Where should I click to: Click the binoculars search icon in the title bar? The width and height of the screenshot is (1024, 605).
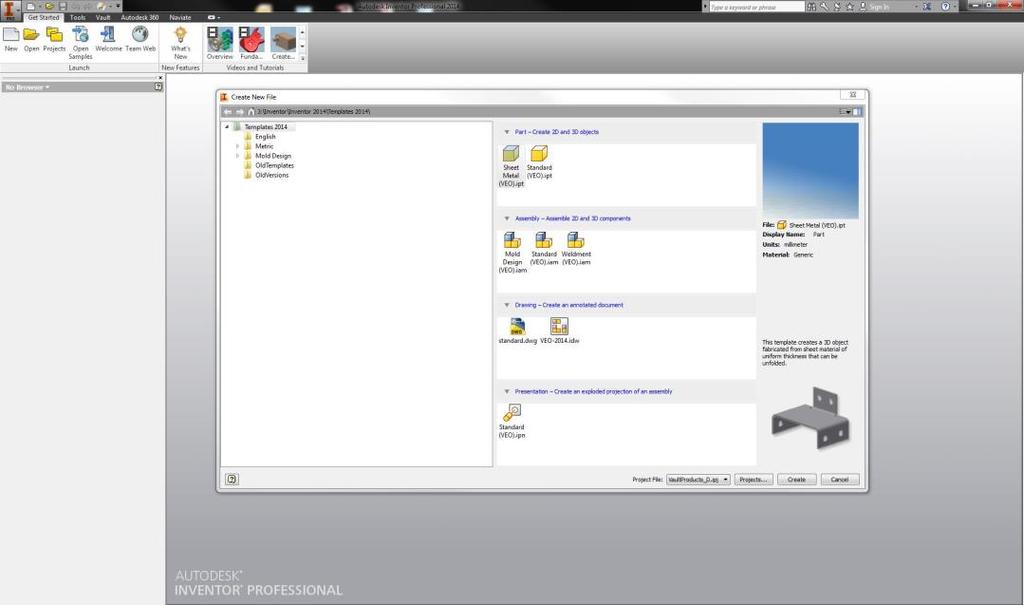point(811,7)
